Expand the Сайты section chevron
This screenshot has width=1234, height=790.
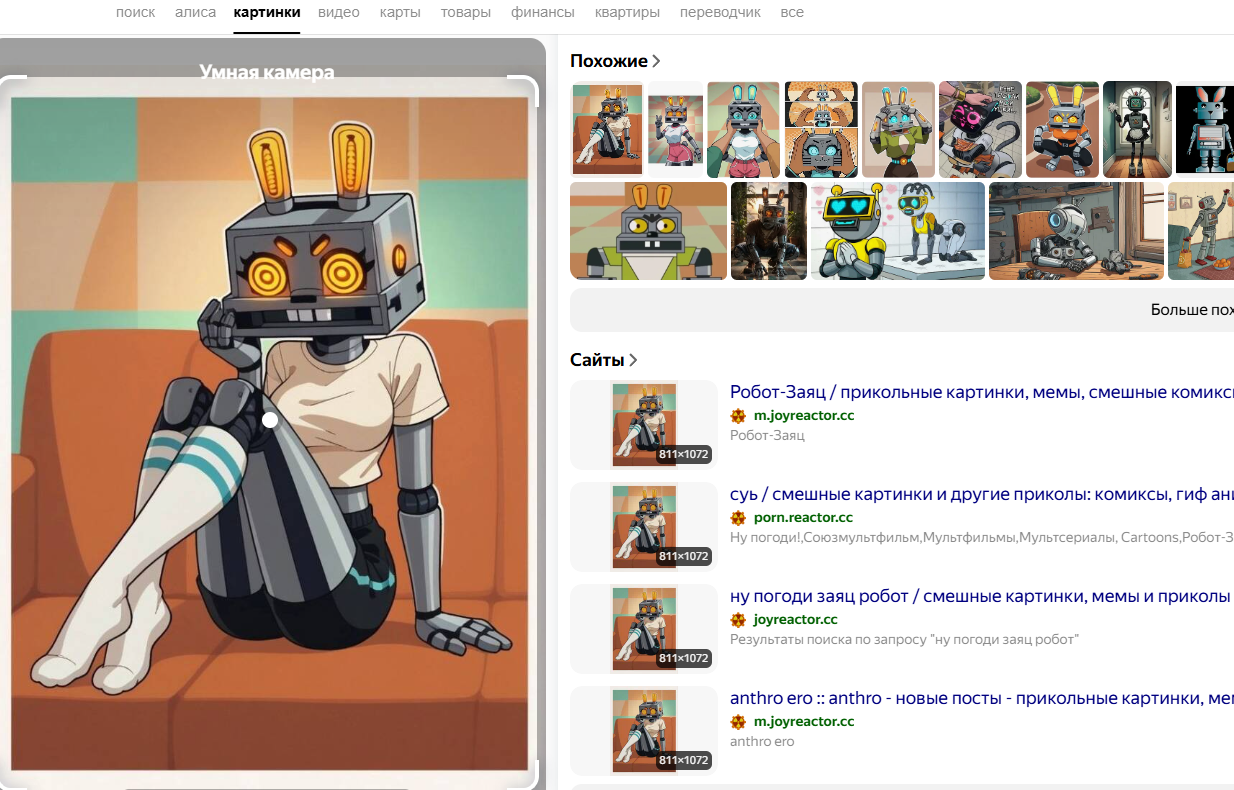pyautogui.click(x=633, y=360)
